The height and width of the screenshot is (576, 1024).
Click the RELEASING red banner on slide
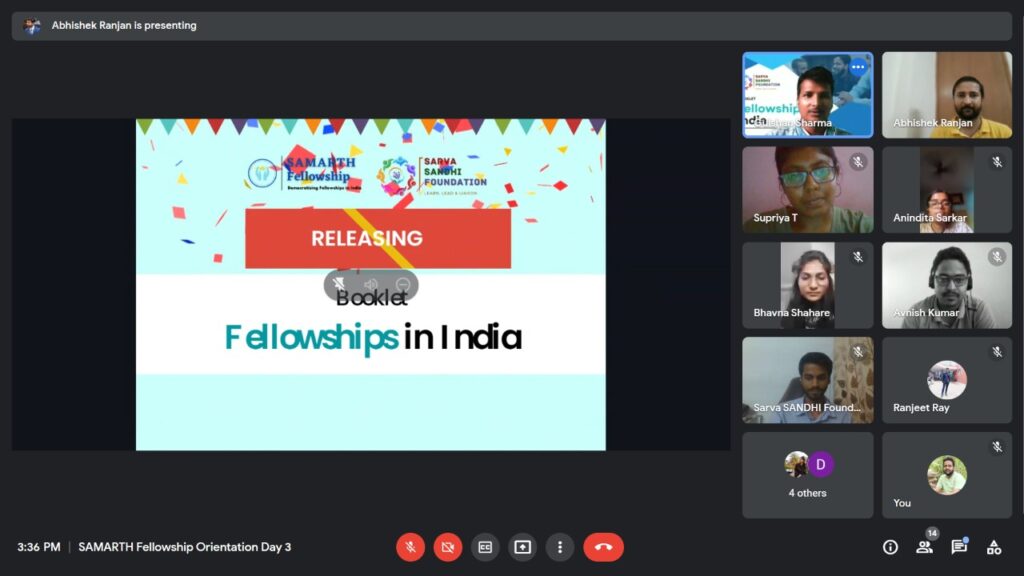point(378,238)
